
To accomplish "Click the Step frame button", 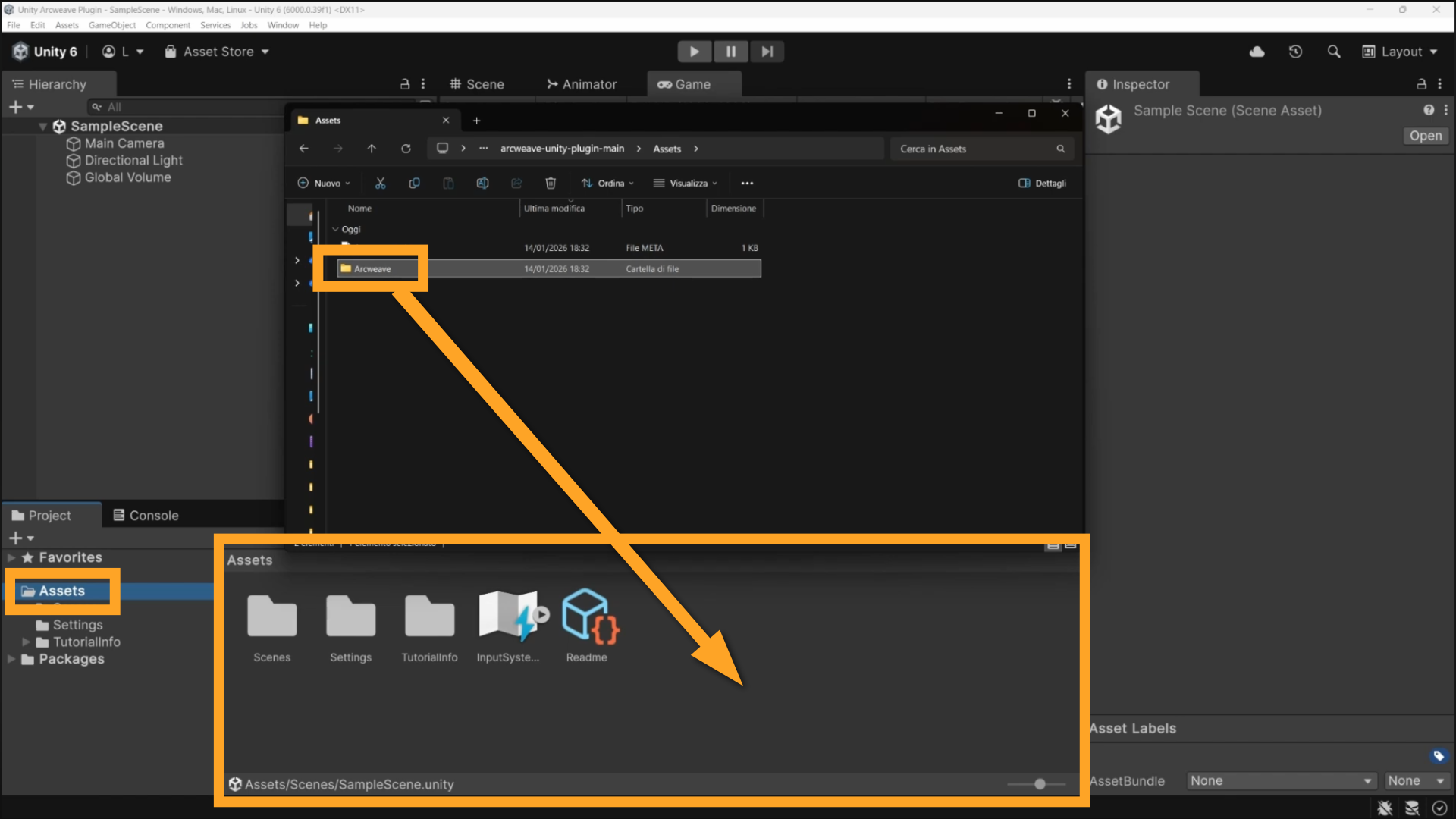I will [x=767, y=52].
